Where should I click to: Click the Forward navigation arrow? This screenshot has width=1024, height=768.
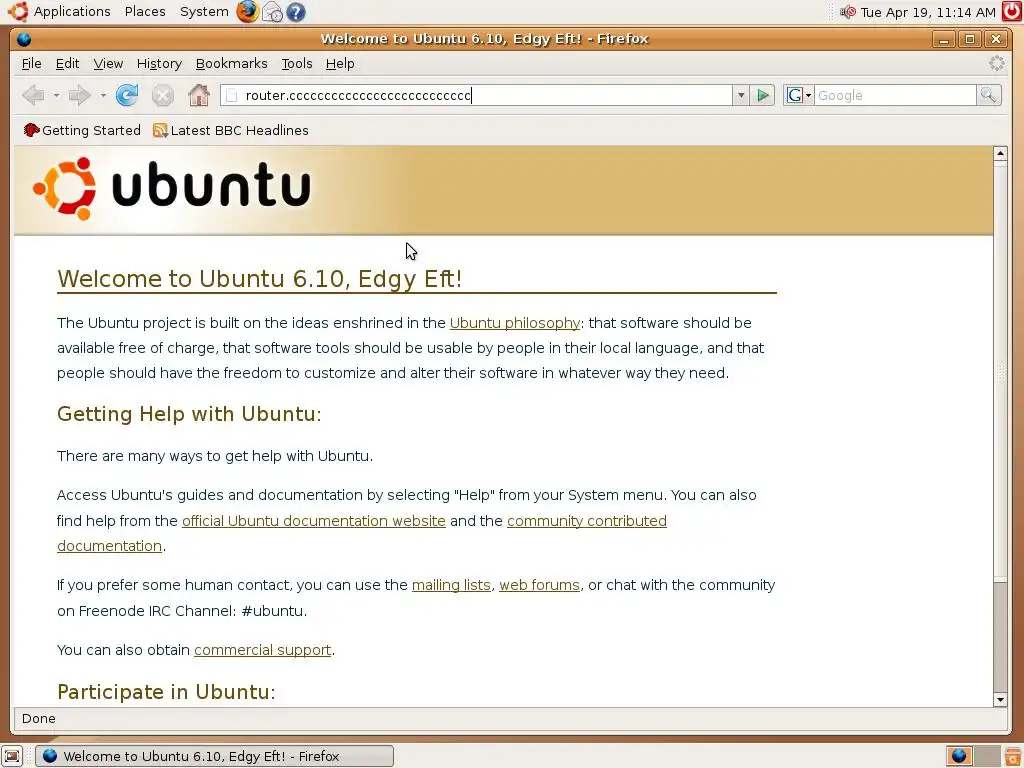tap(79, 95)
